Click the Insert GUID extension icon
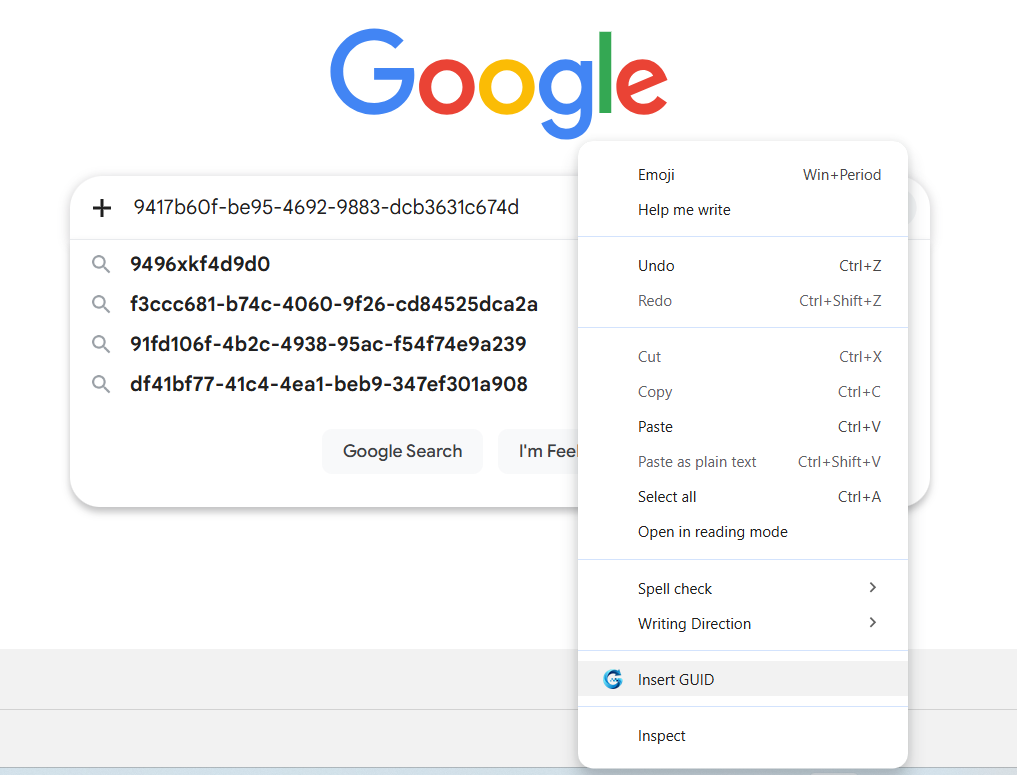 (x=613, y=679)
